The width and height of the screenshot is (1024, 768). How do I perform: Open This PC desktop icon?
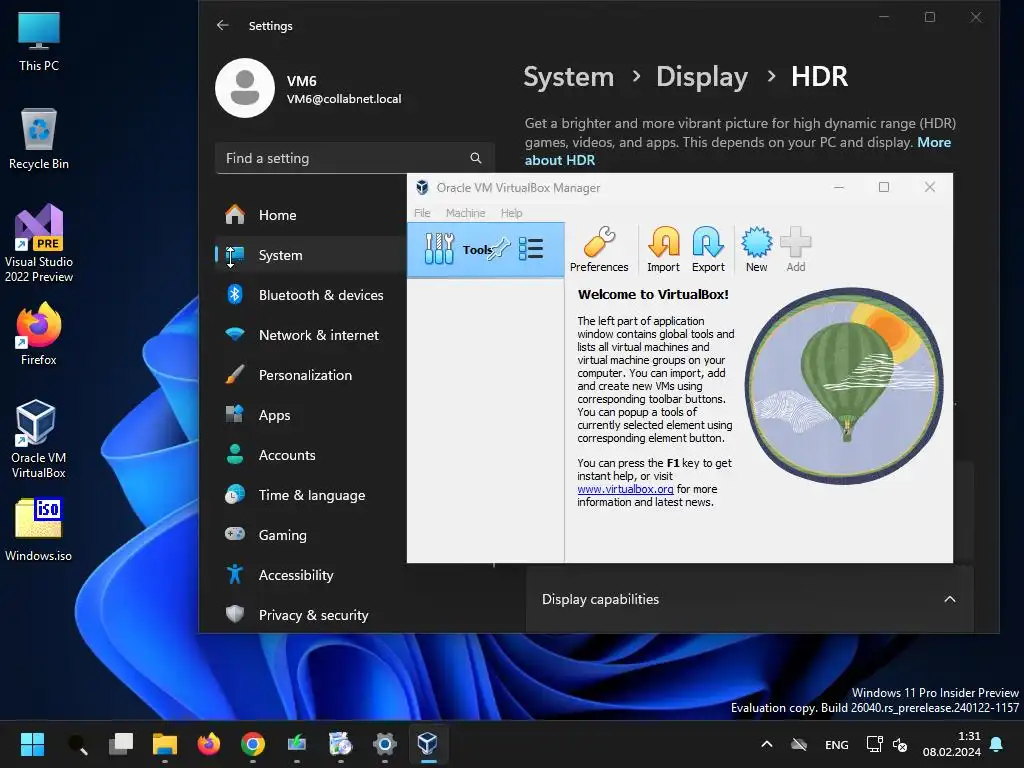tap(39, 42)
